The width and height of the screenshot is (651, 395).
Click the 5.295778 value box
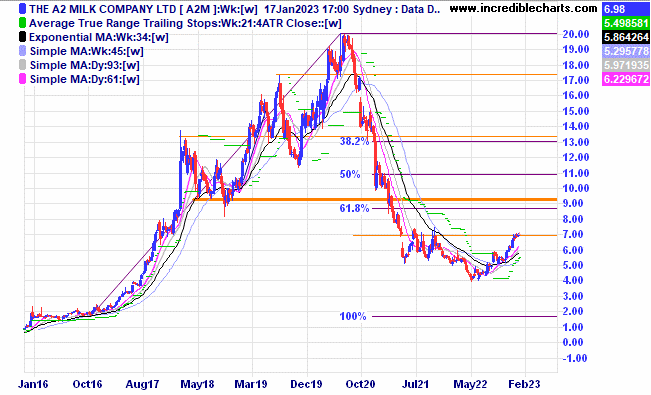coord(626,51)
